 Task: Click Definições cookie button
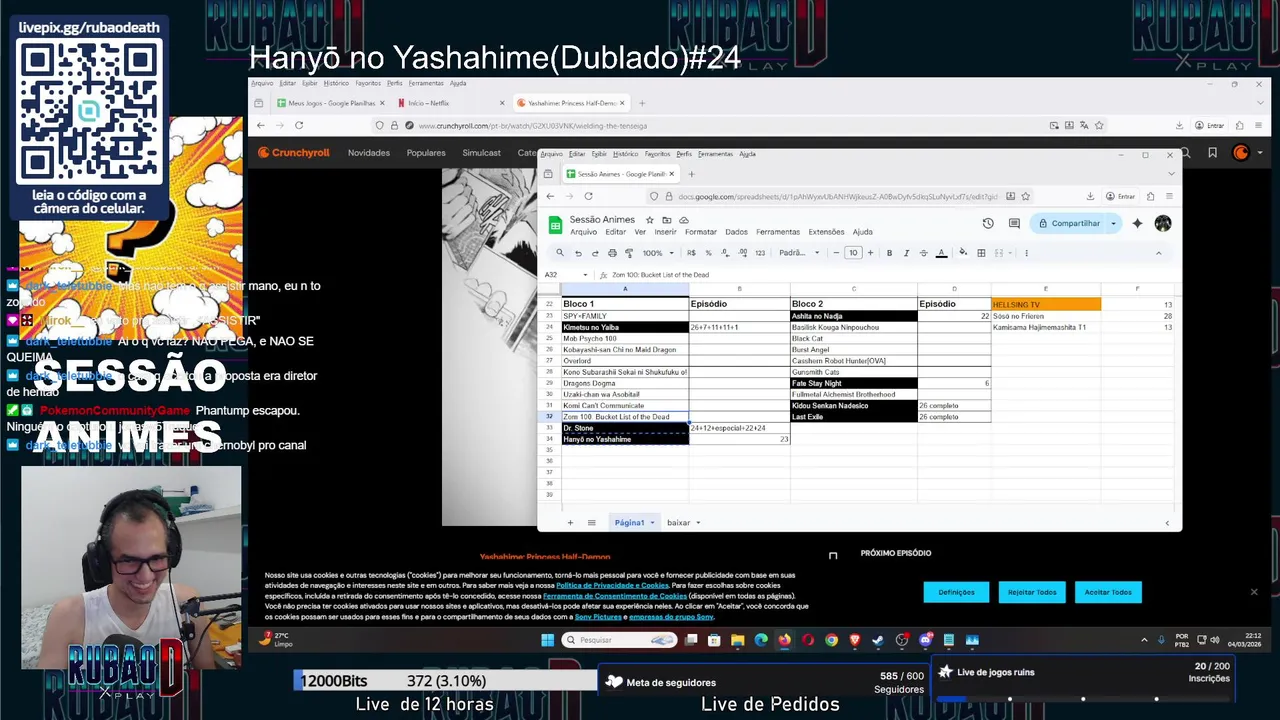[956, 592]
